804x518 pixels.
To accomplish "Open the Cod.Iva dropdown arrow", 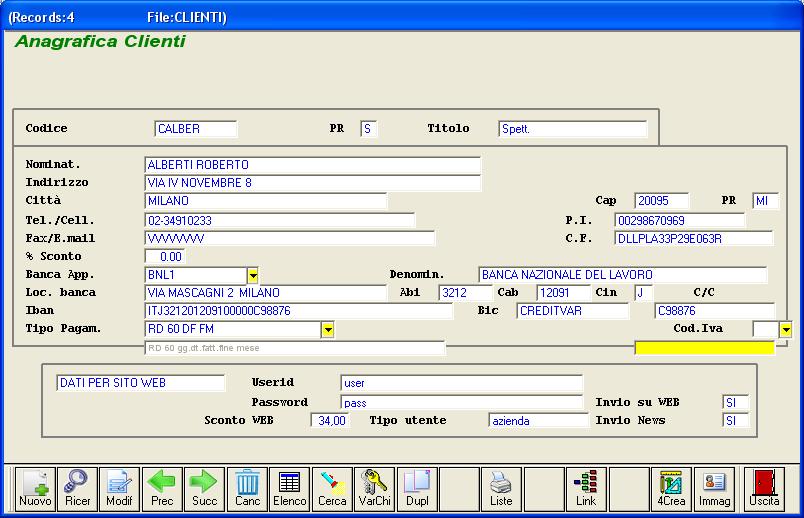I will [786, 329].
